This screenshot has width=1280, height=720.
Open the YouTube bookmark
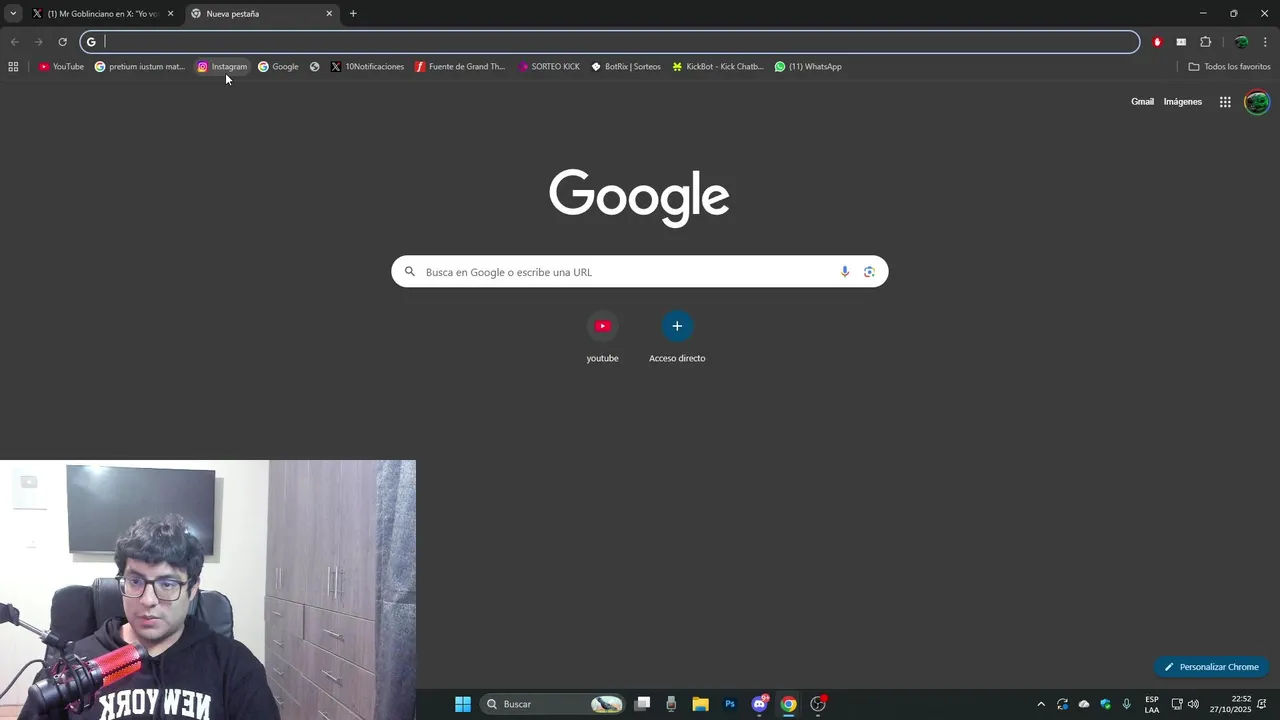(61, 67)
